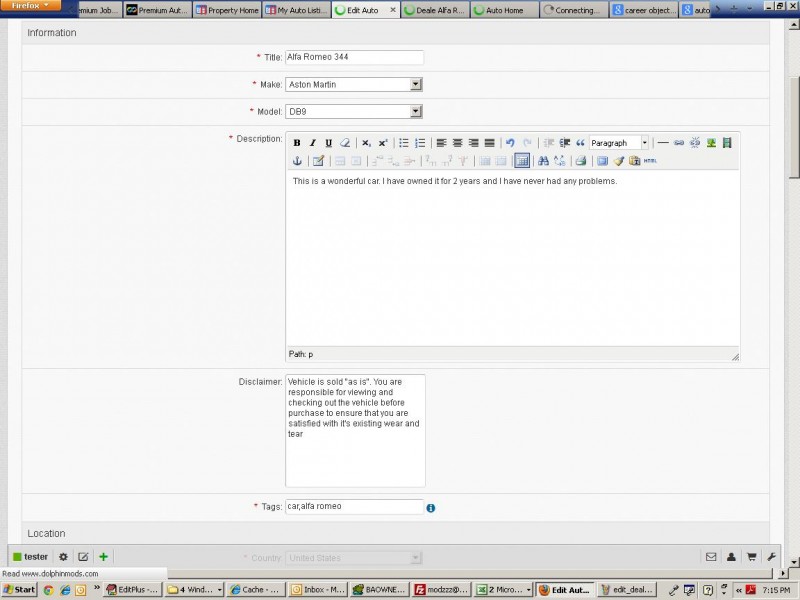Insert a hyperlink with the chain icon
The height and width of the screenshot is (600, 800).
[x=679, y=143]
